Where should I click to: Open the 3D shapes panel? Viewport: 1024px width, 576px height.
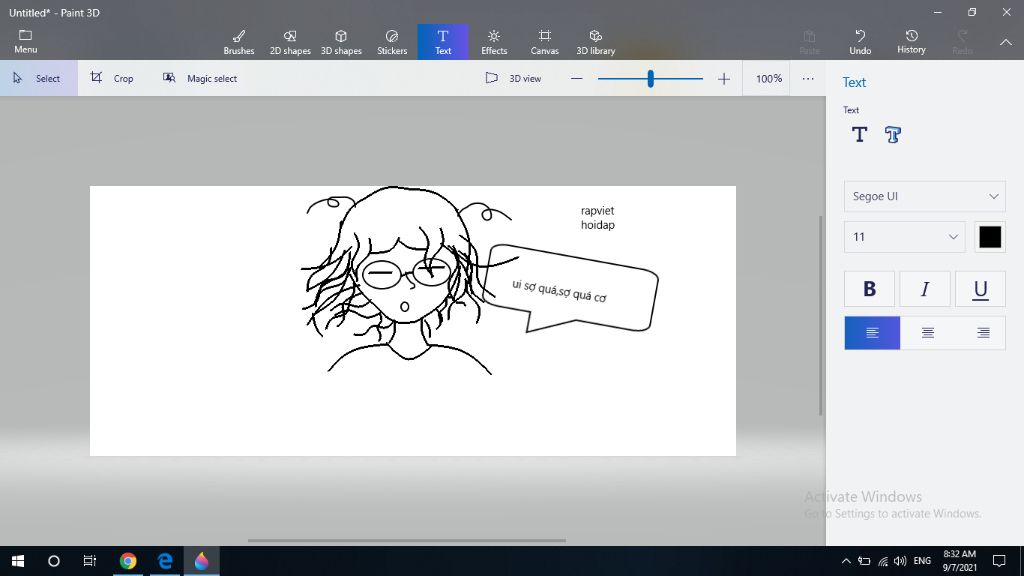[x=341, y=42]
